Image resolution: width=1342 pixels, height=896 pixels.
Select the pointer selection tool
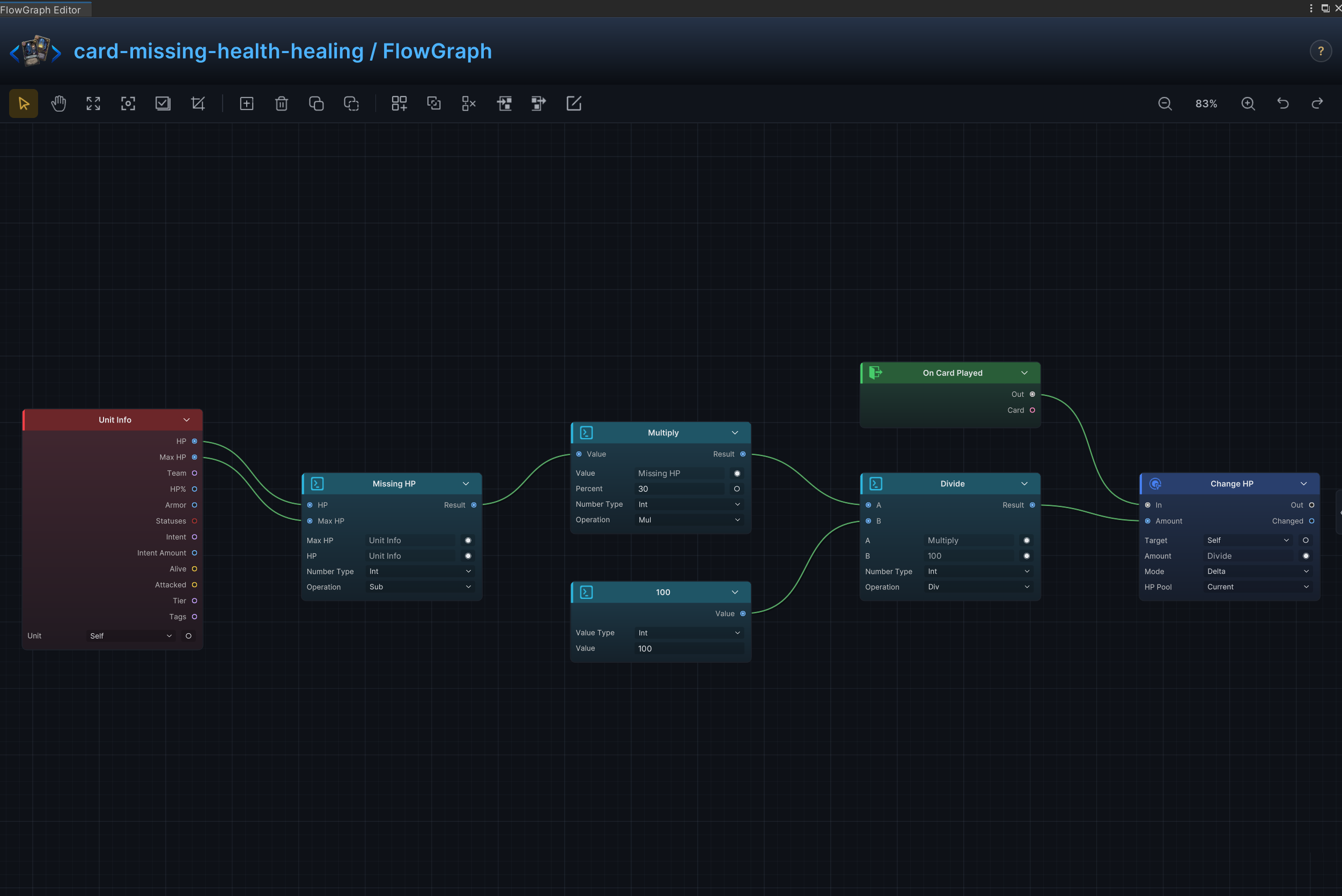(24, 103)
